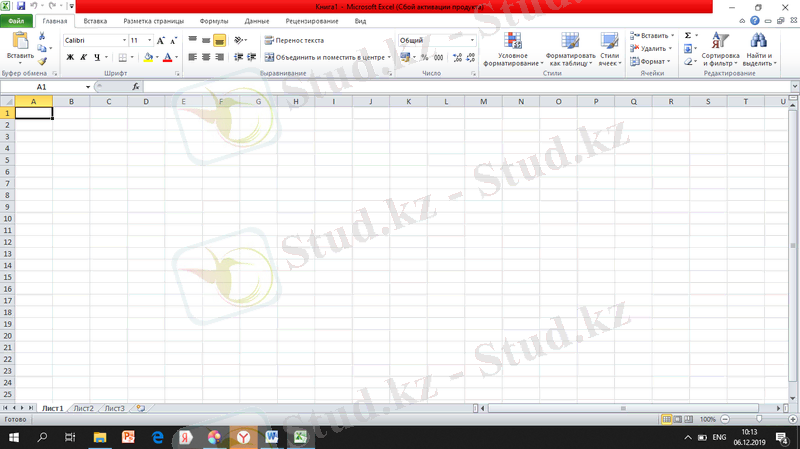Click the insert new sheet icon
The image size is (800, 449).
pyautogui.click(x=141, y=408)
